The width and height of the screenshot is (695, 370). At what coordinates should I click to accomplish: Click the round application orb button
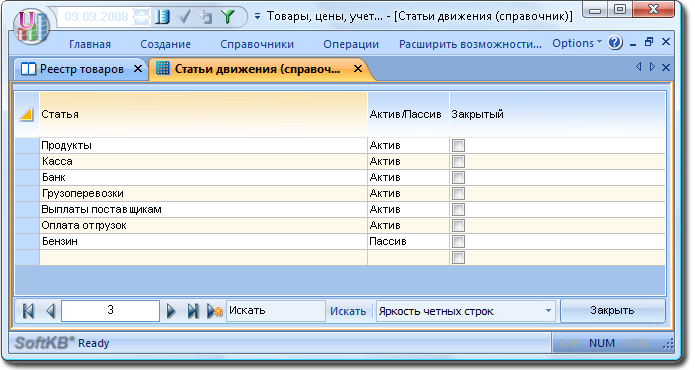coord(31,27)
